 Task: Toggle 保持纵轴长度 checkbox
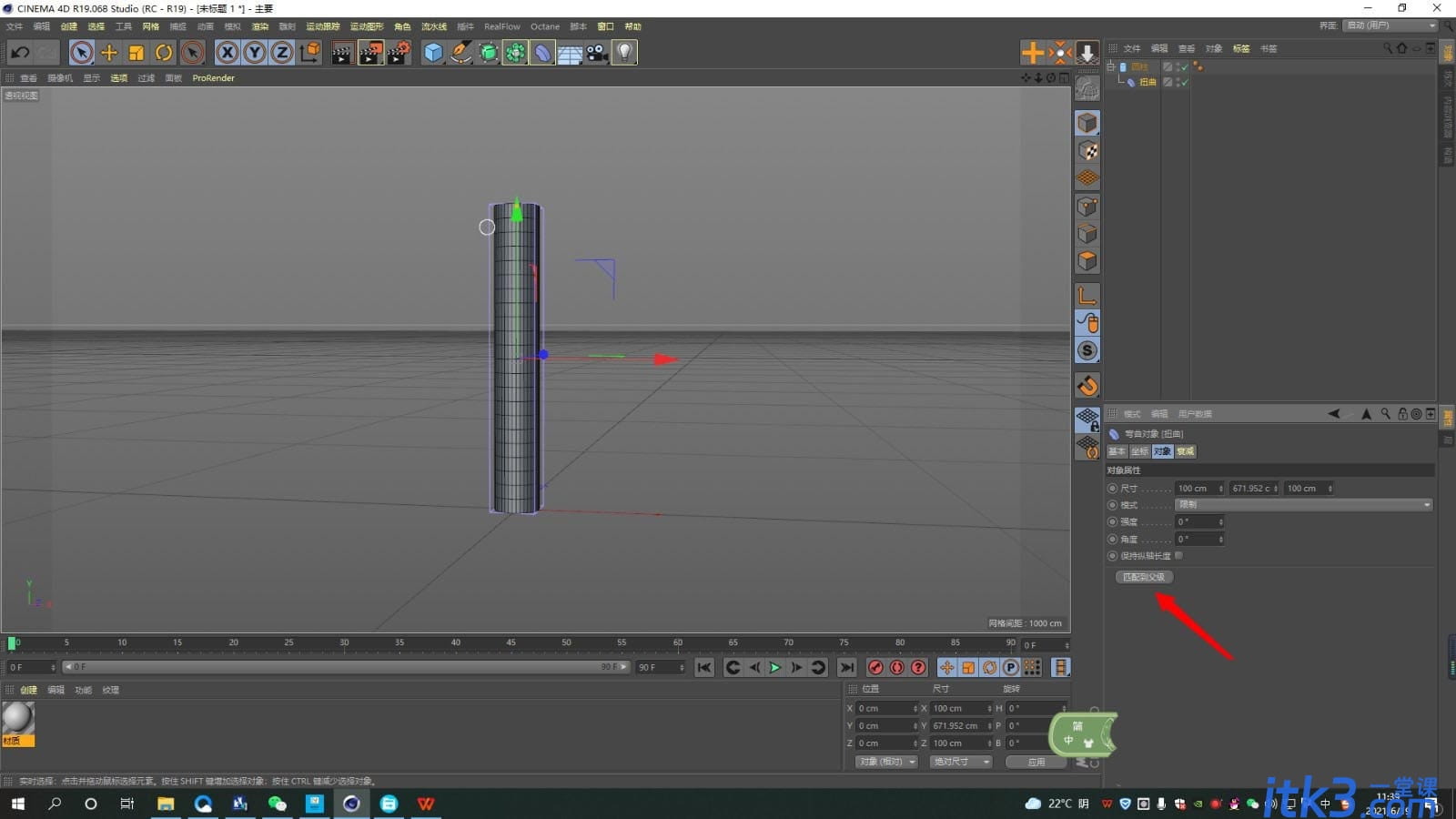[x=1178, y=555]
